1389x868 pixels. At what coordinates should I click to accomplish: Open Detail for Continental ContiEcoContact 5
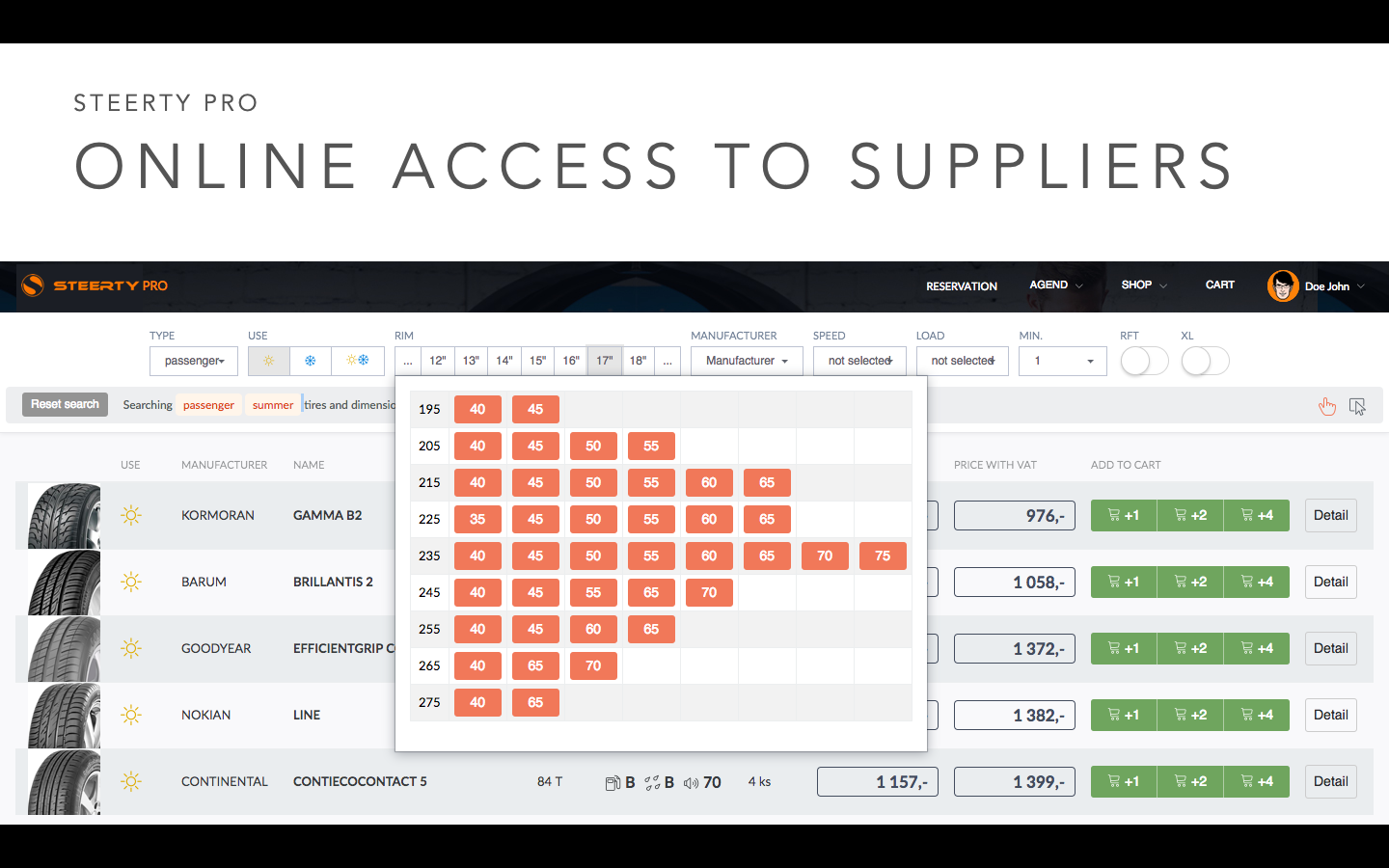(x=1330, y=781)
